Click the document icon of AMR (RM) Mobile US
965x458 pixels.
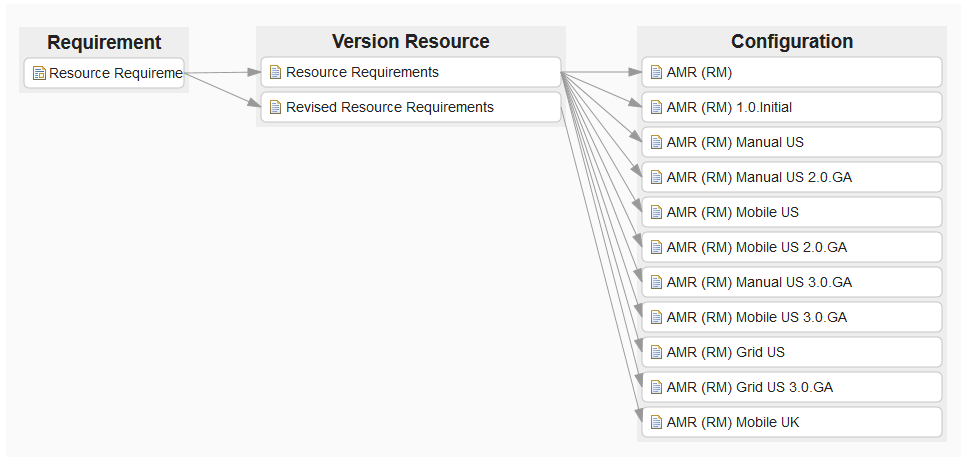656,212
